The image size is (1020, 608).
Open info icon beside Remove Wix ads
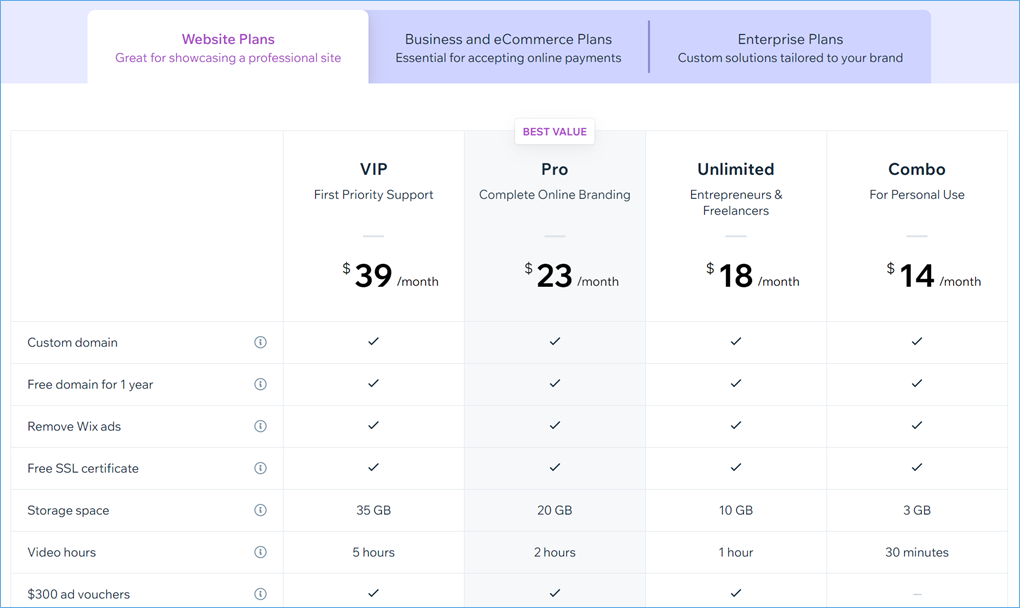coord(260,426)
